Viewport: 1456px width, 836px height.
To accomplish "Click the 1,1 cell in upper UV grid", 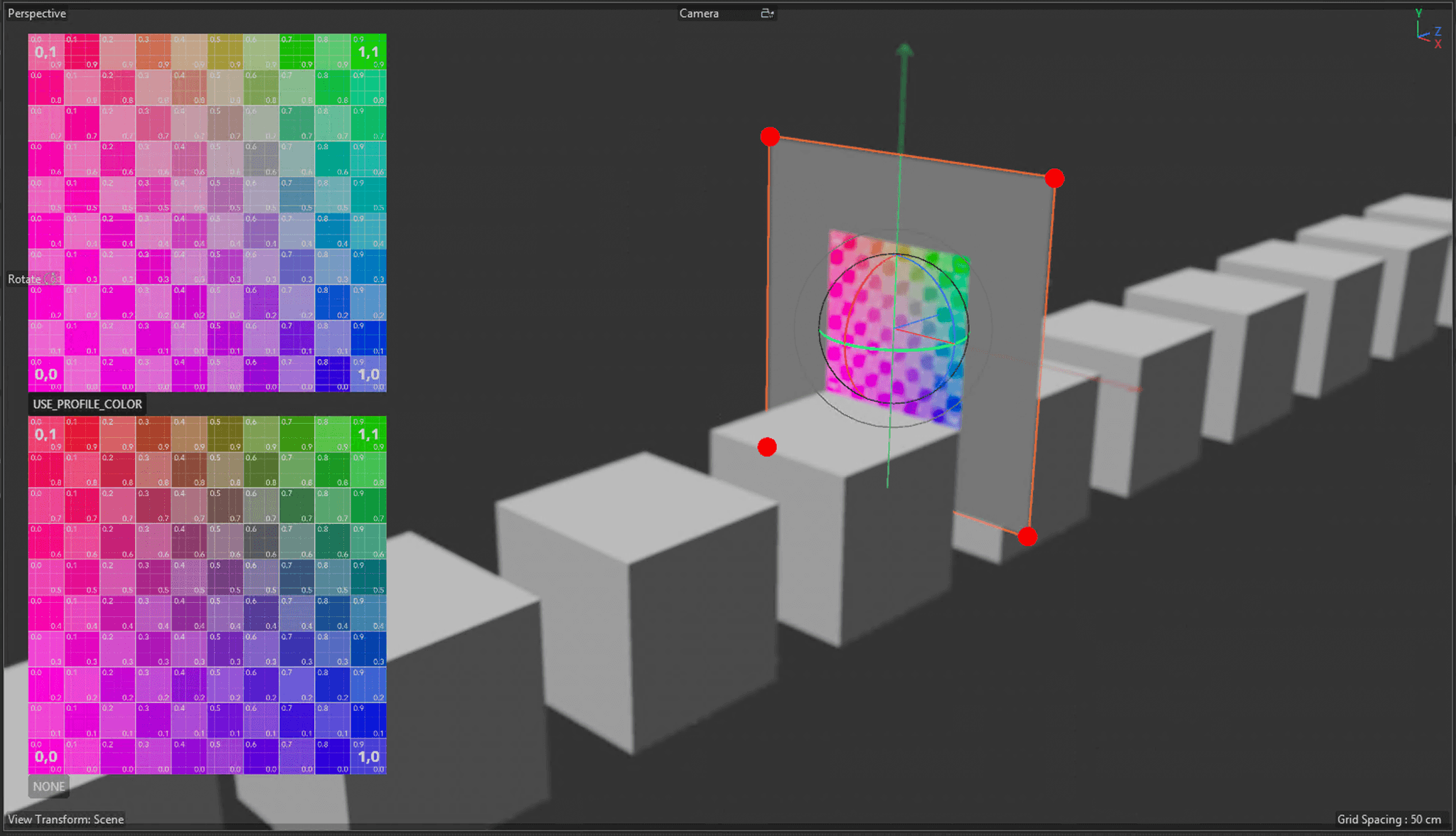I will pos(368,52).
